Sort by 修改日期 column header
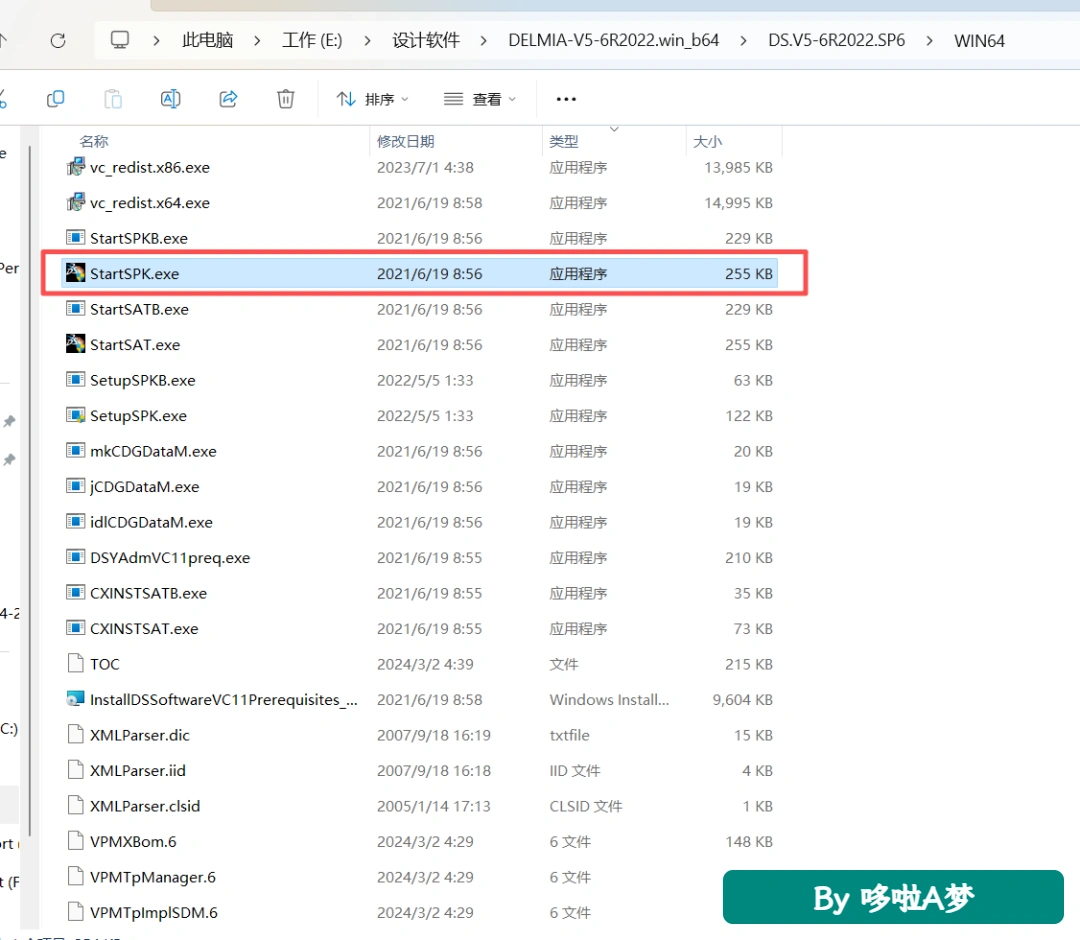This screenshot has height=940, width=1080. pyautogui.click(x=406, y=141)
